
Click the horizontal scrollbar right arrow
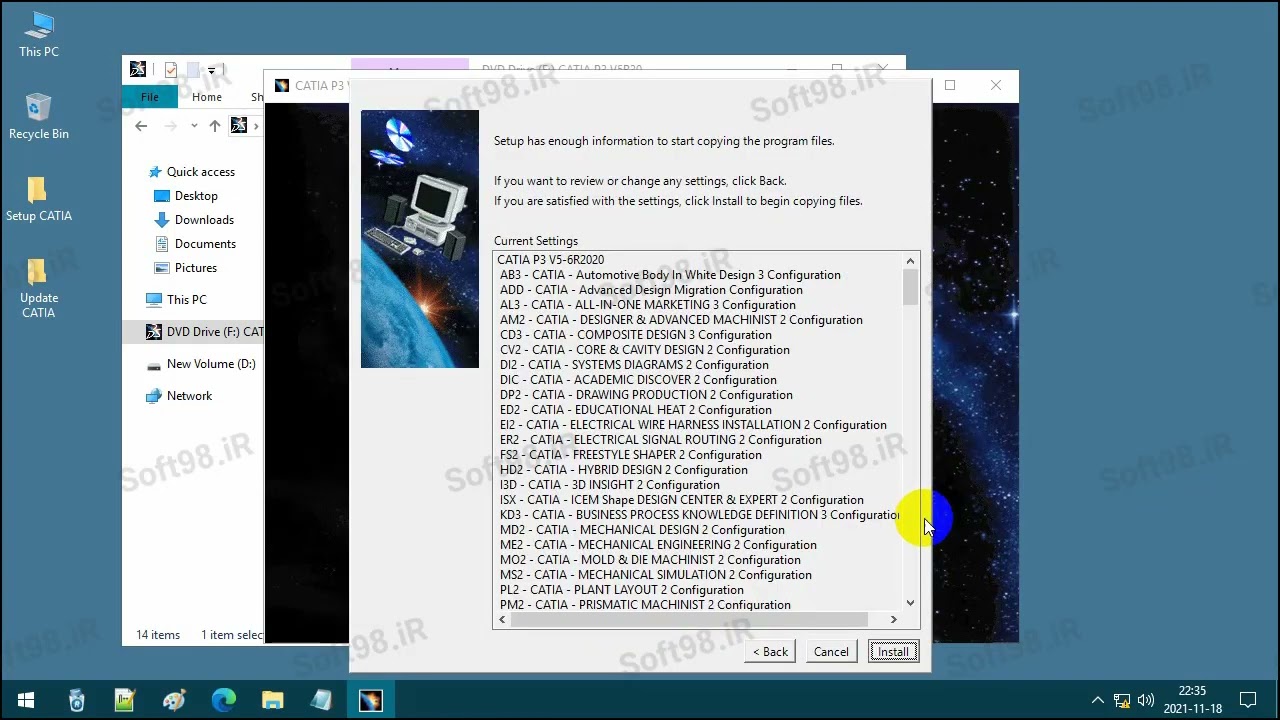894,620
